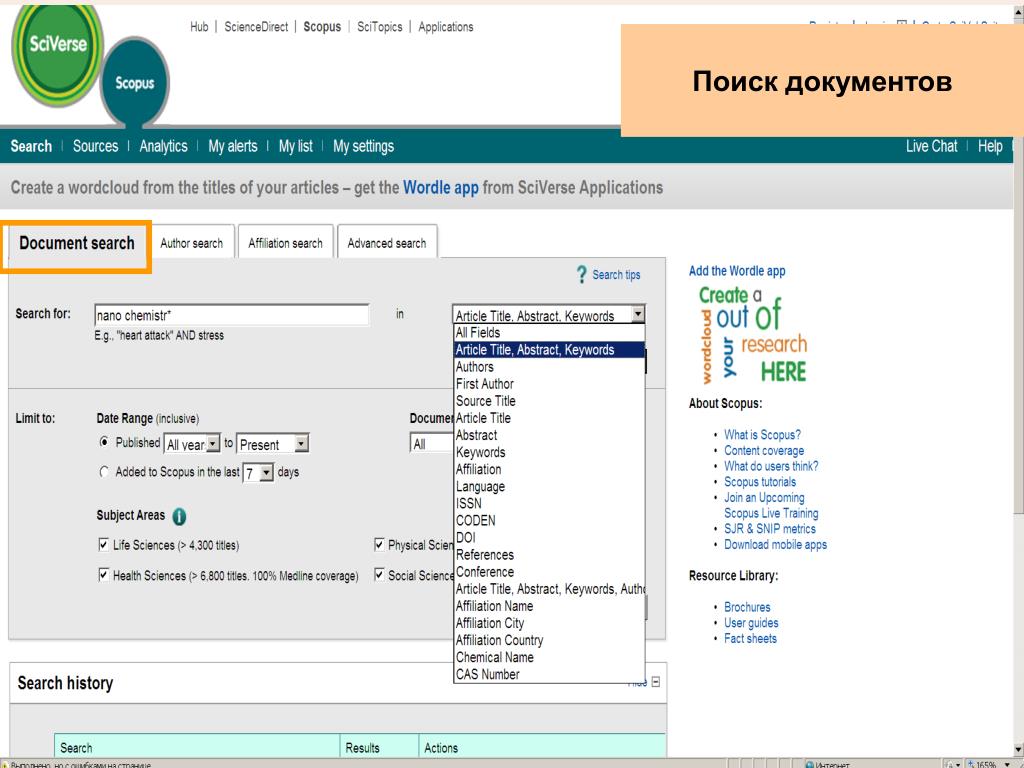Open the Subject Areas info icon

pos(179,517)
